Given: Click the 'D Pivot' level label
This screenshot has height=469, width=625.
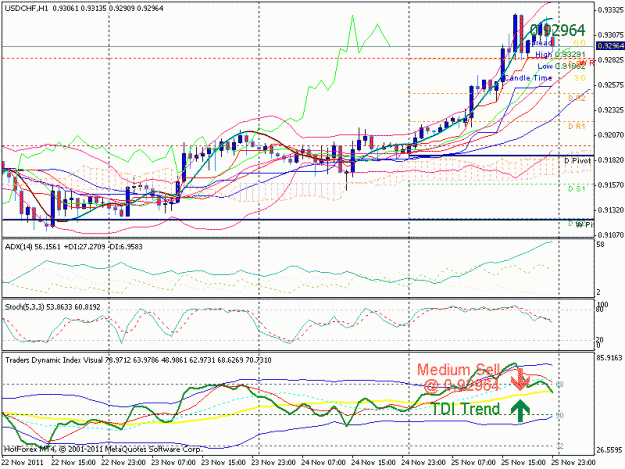Looking at the screenshot, I should tap(578, 161).
